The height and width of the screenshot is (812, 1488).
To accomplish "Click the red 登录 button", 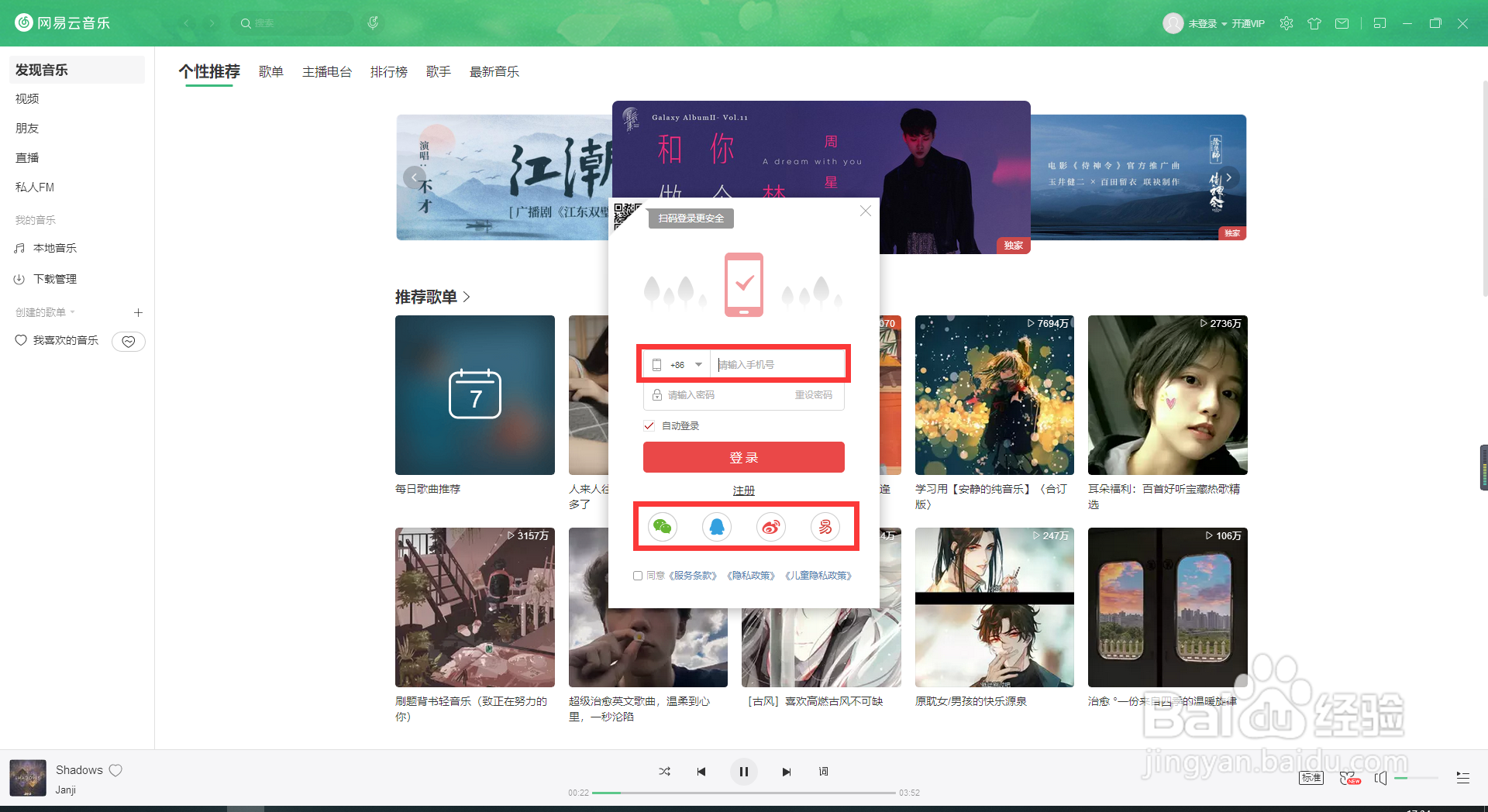I will pyautogui.click(x=744, y=457).
